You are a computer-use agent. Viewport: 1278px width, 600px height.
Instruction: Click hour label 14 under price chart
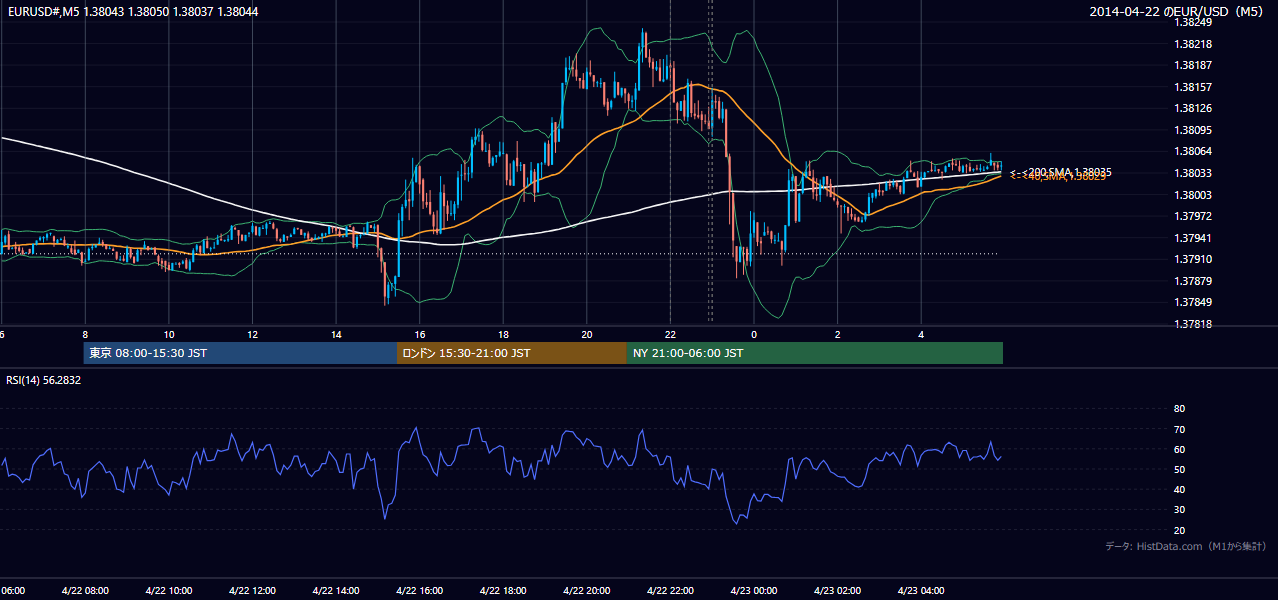pyautogui.click(x=336, y=334)
